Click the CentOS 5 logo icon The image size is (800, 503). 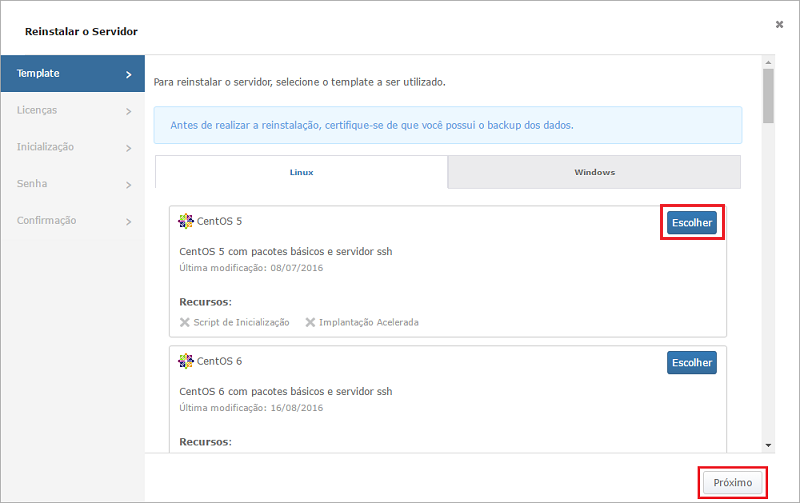(186, 221)
